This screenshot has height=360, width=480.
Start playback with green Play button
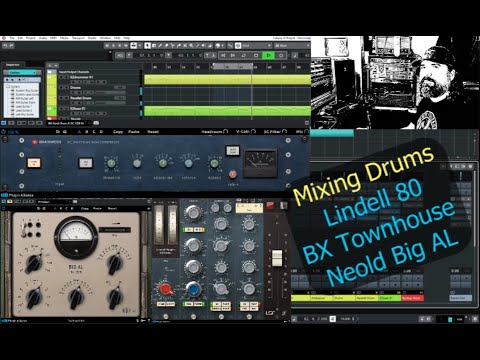point(268,55)
